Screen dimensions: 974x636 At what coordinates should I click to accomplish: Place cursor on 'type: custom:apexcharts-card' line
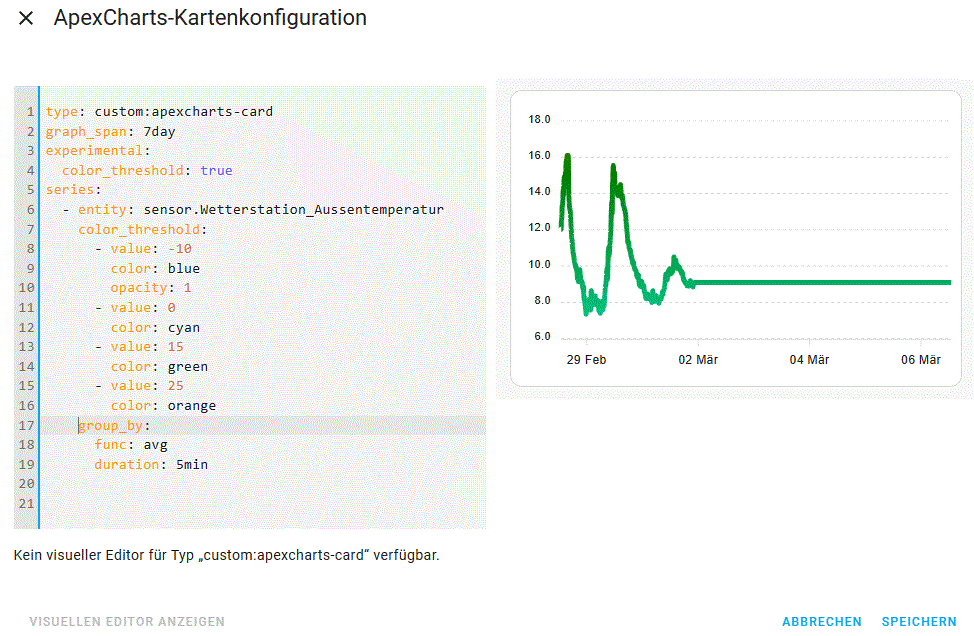click(159, 111)
